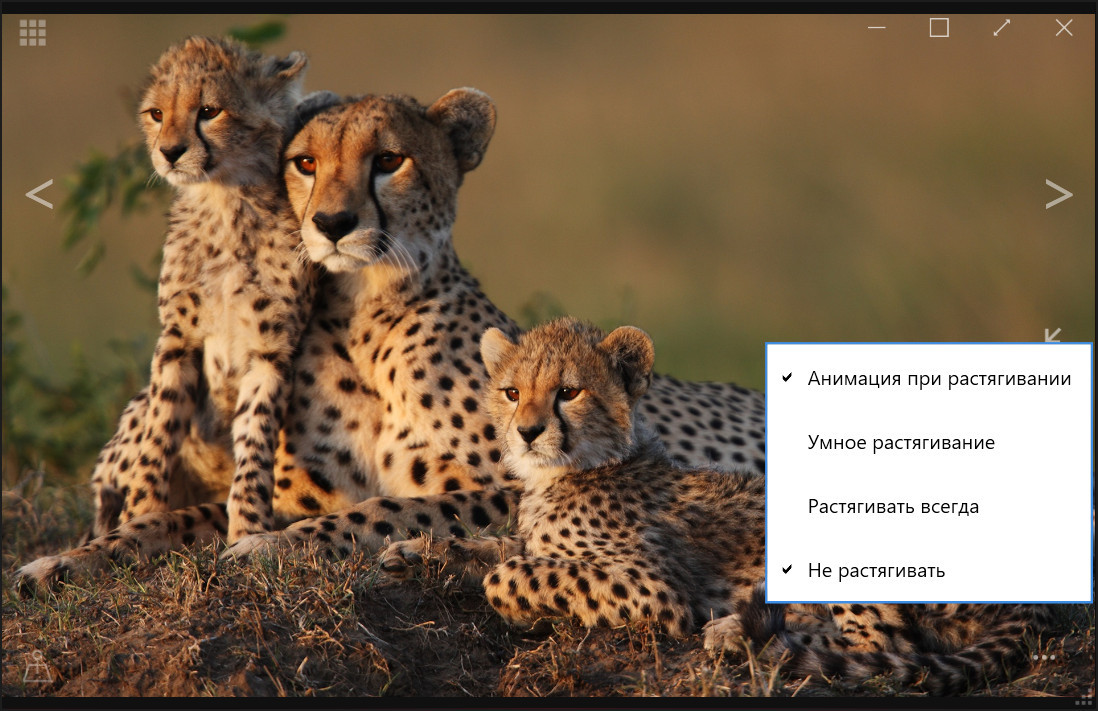Uncheck the 'Анимация при растягивании' checkmark

[787, 378]
